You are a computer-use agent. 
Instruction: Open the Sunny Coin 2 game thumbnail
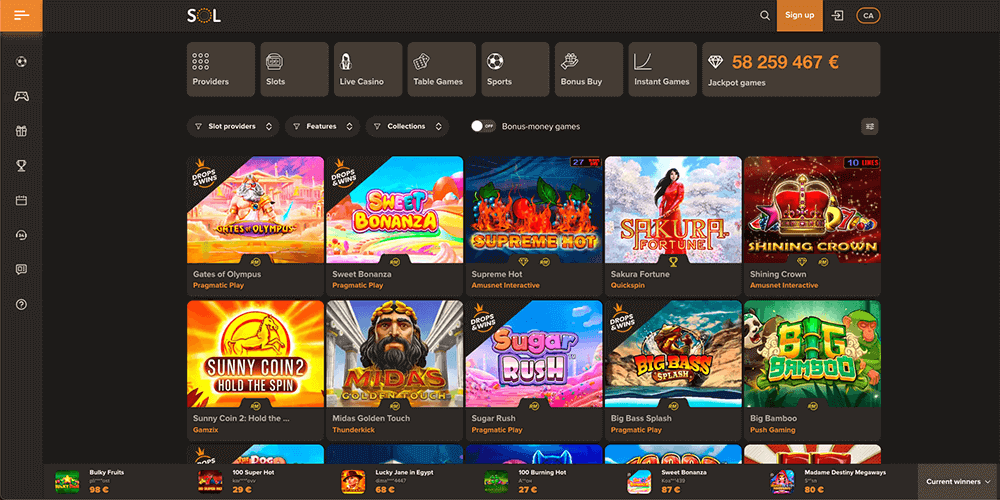(255, 354)
